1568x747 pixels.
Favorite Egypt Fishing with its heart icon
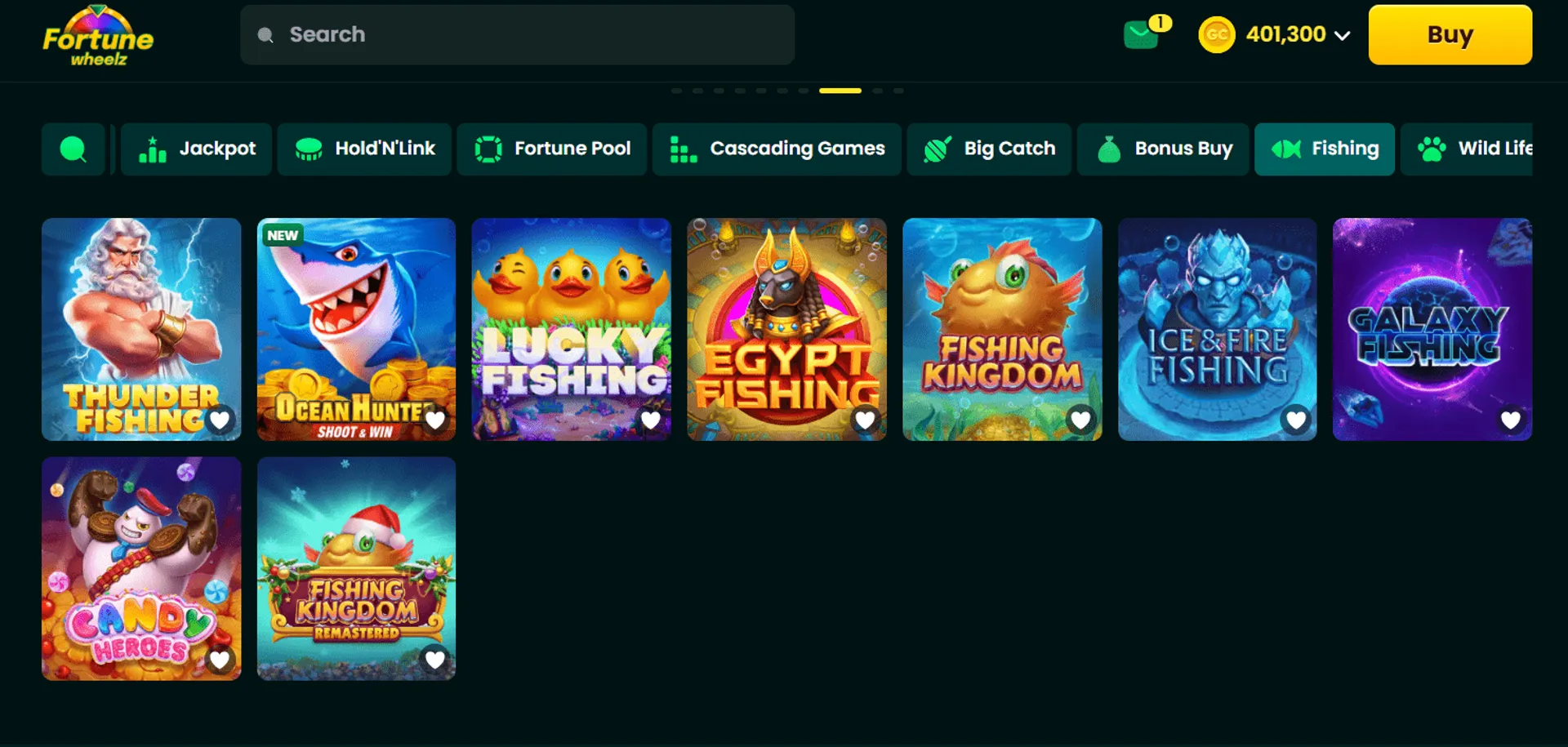[x=865, y=420]
